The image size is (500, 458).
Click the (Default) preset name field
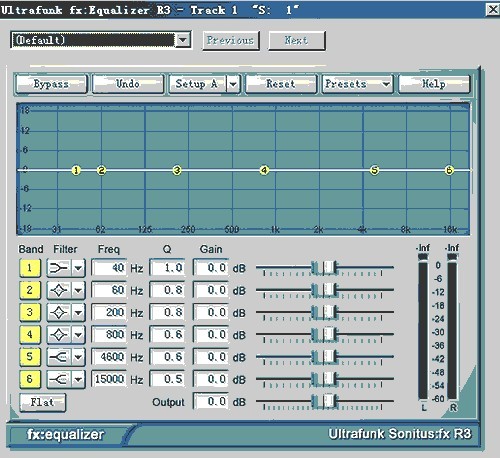pos(93,40)
